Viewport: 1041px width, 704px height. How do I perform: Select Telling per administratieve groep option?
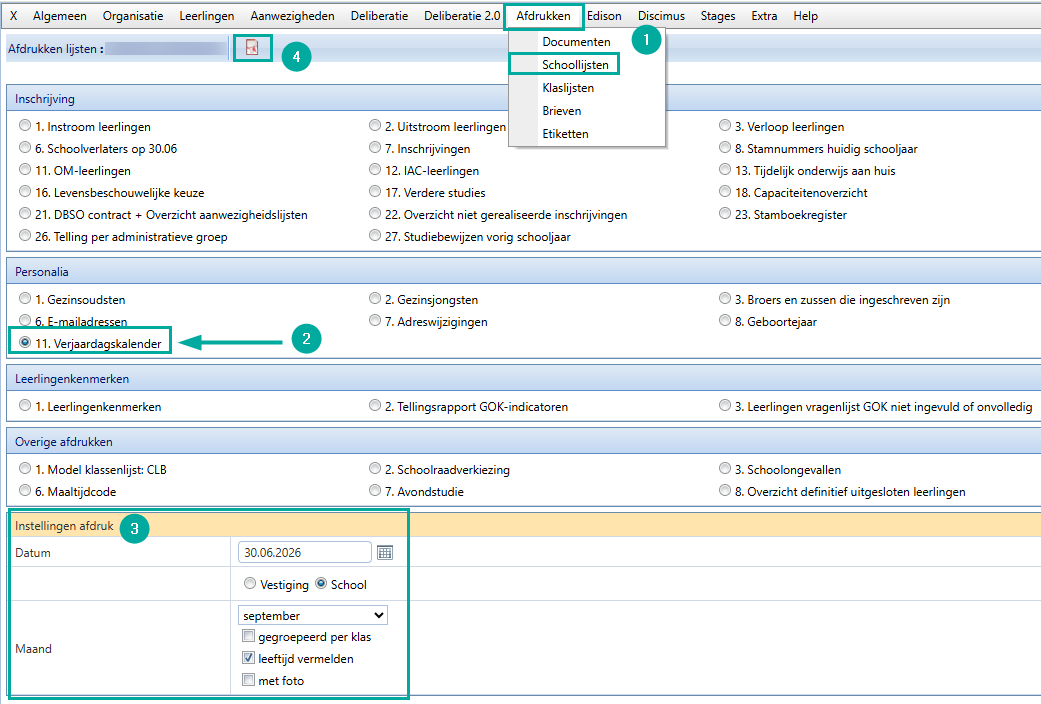(x=25, y=235)
